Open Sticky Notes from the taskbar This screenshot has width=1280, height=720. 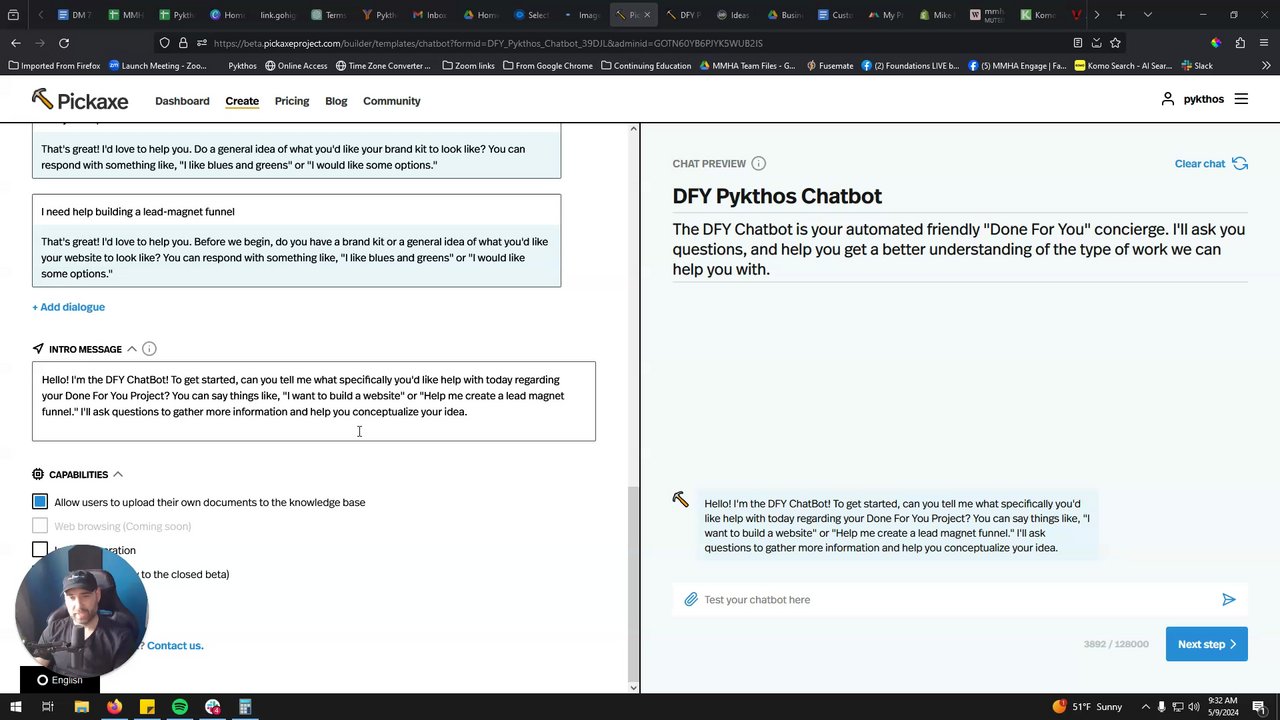[x=147, y=707]
